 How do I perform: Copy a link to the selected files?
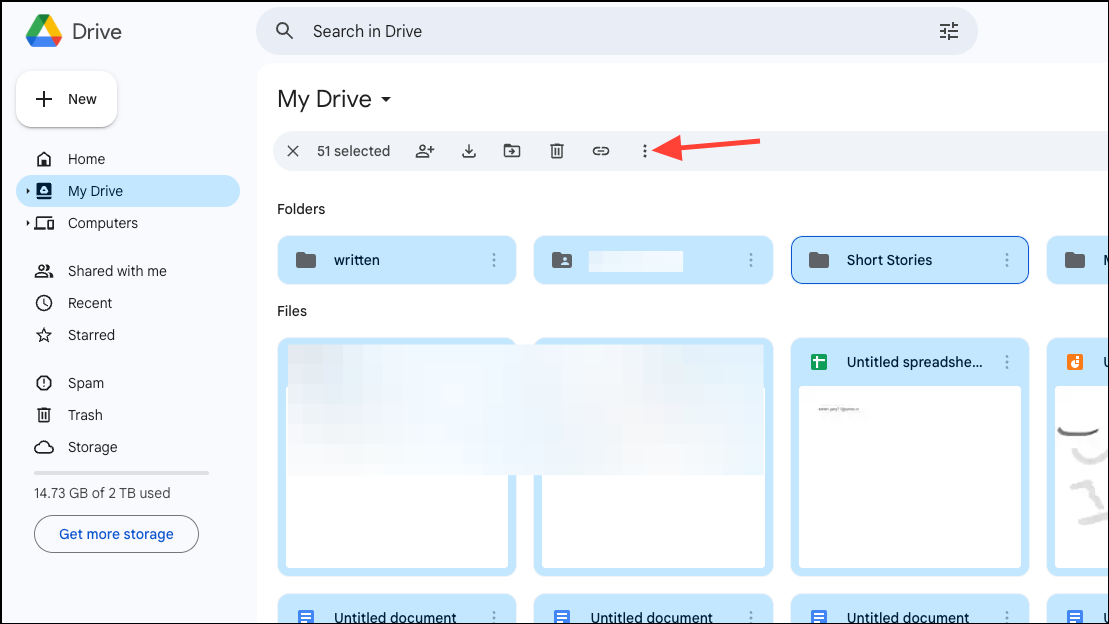tap(601, 150)
